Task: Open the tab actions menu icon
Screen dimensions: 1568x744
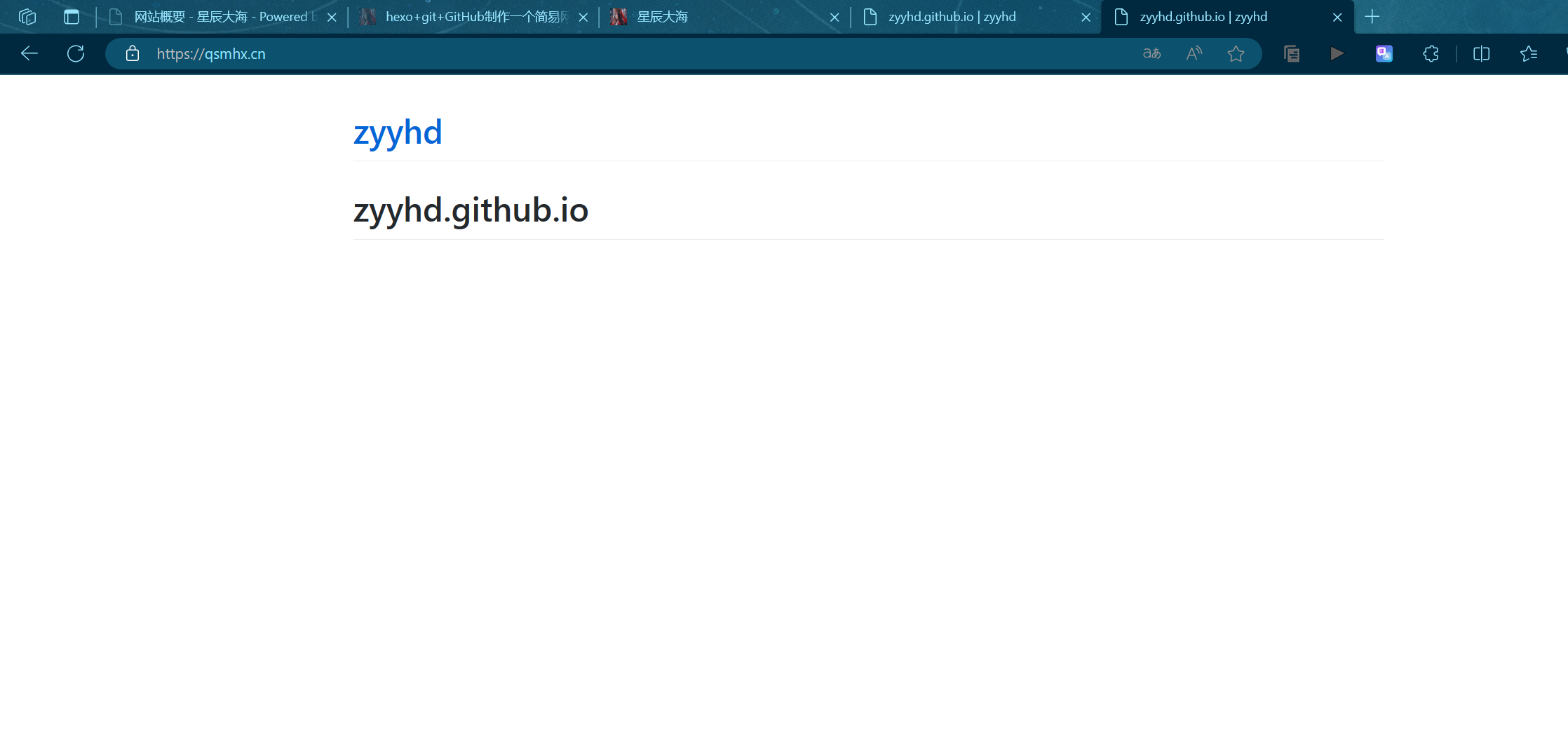Action: pos(72,17)
